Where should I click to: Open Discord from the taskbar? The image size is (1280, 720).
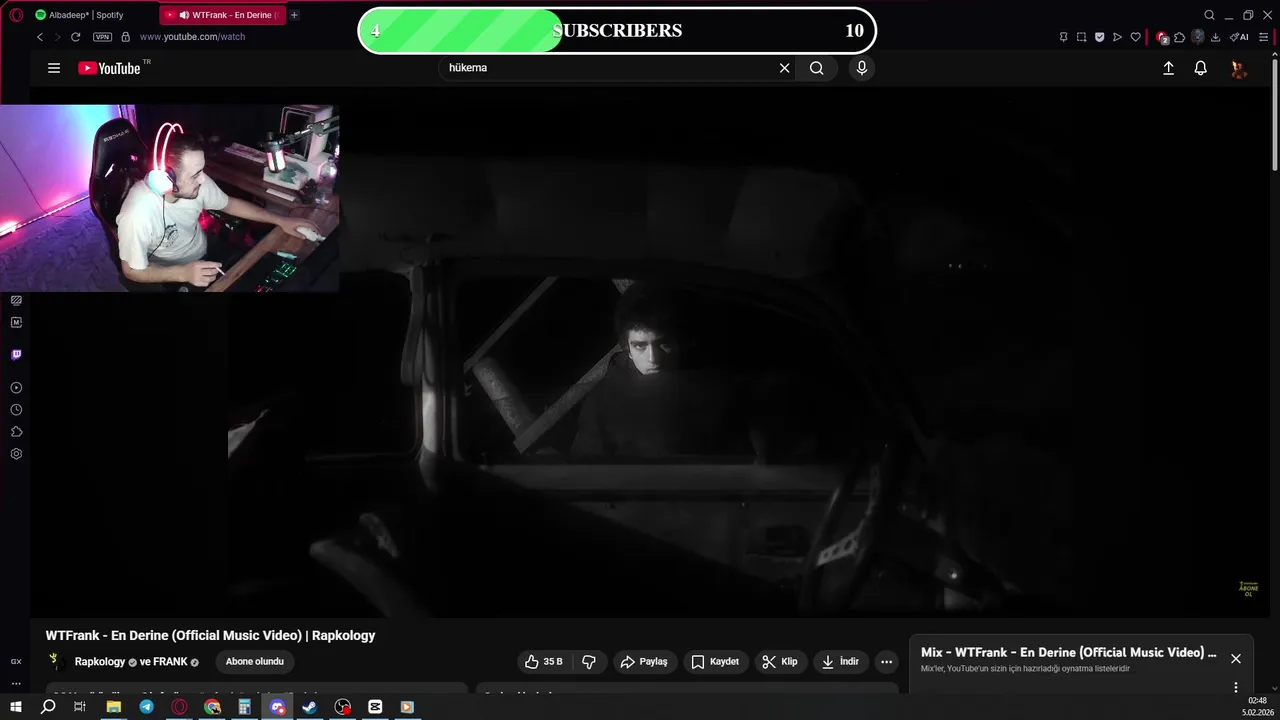click(x=278, y=707)
